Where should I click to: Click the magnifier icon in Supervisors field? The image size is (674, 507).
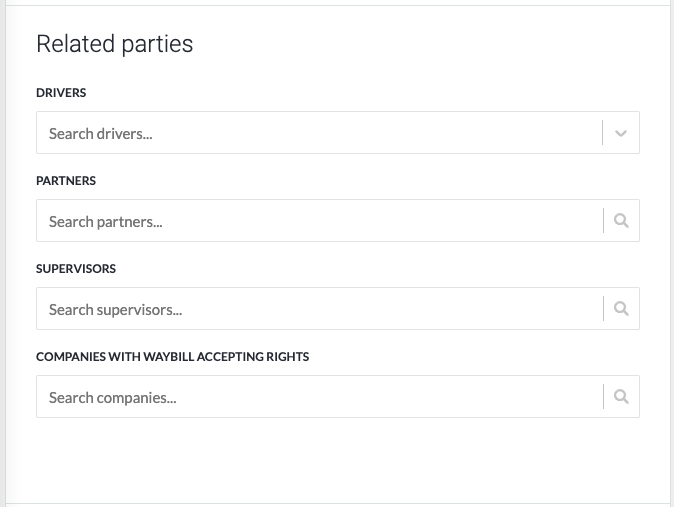coord(621,308)
